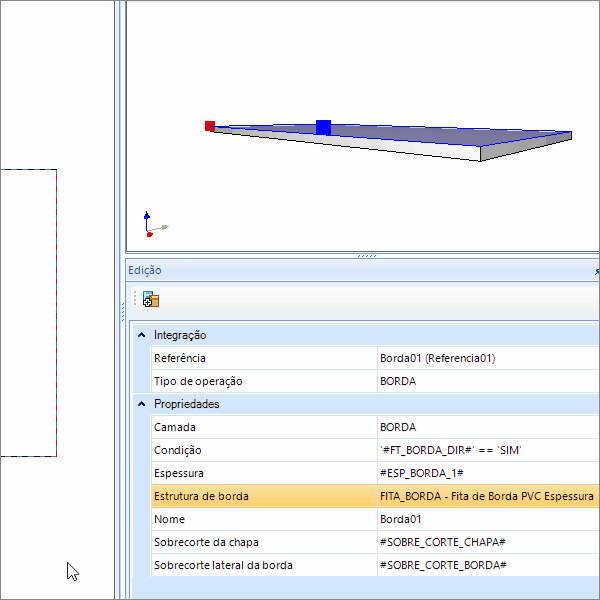The image size is (600, 600).
Task: Edit the Nome value Borda01
Action: pos(400,519)
